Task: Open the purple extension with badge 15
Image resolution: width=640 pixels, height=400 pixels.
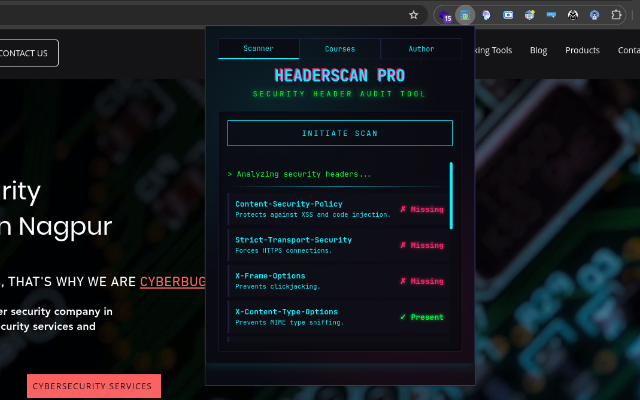Action: pyautogui.click(x=445, y=16)
